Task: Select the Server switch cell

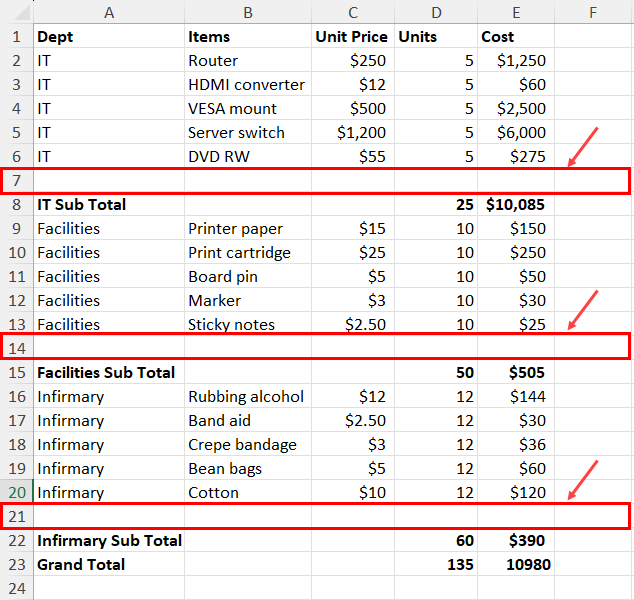Action: pos(248,133)
